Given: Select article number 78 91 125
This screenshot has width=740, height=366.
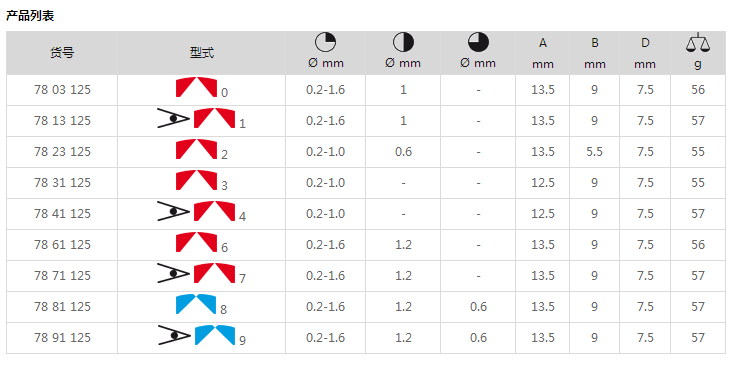Looking at the screenshot, I should point(62,338).
